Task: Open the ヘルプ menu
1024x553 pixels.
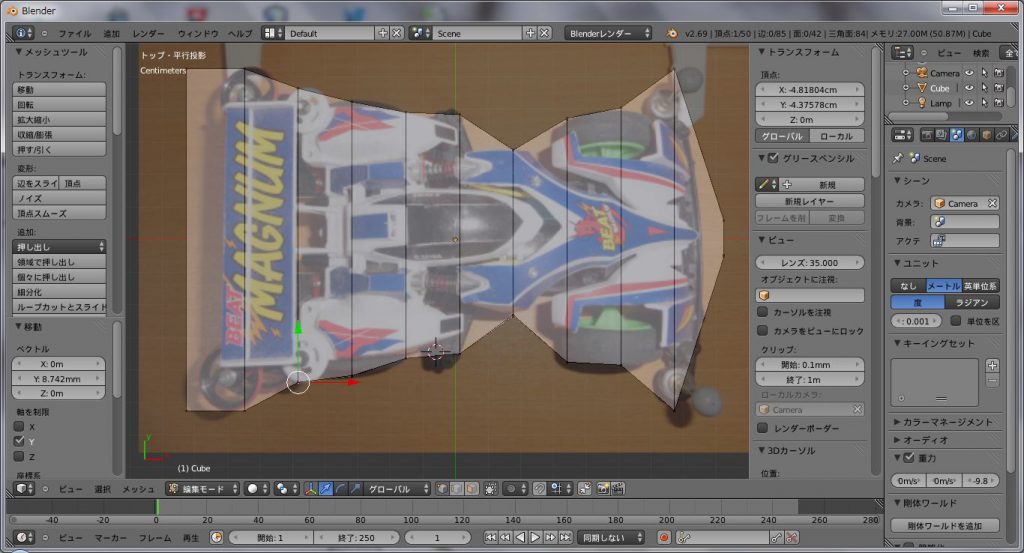Action: point(240,33)
